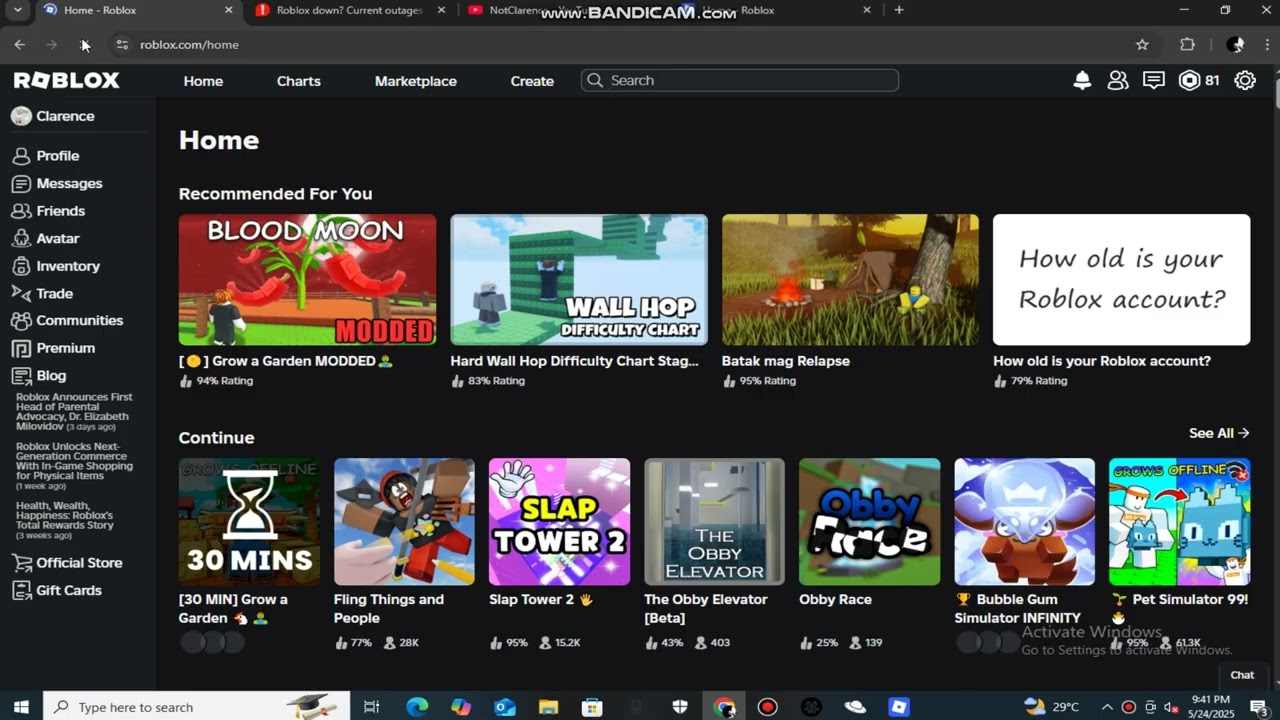
Task: Open the Charts nav item
Action: 299,81
